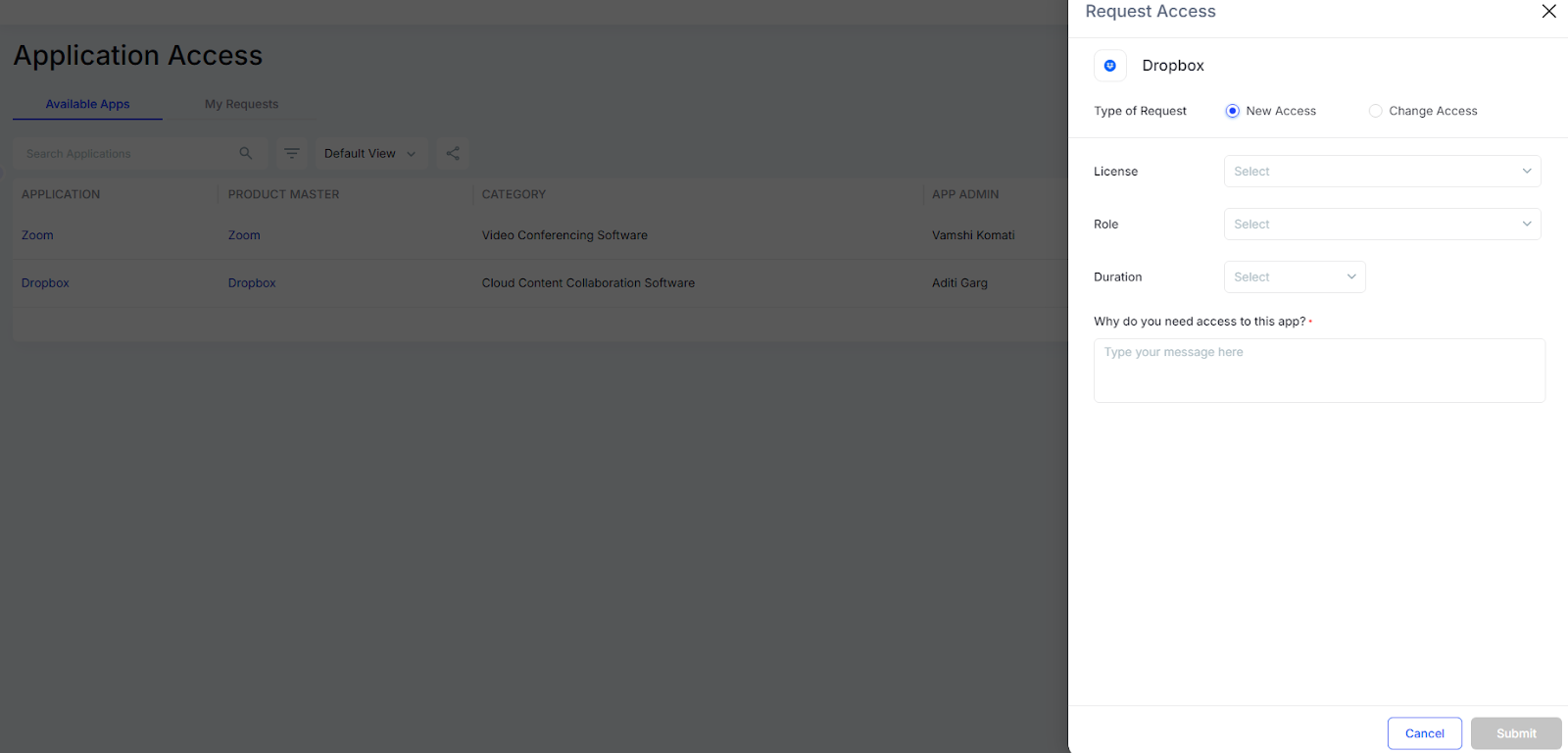Close the Request Access panel
Image resolution: width=1568 pixels, height=753 pixels.
point(1548,12)
